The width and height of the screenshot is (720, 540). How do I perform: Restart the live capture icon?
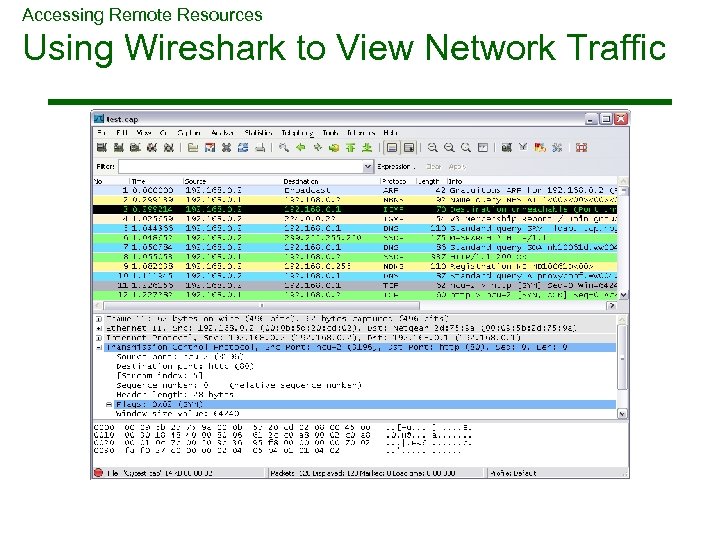[x=169, y=147]
